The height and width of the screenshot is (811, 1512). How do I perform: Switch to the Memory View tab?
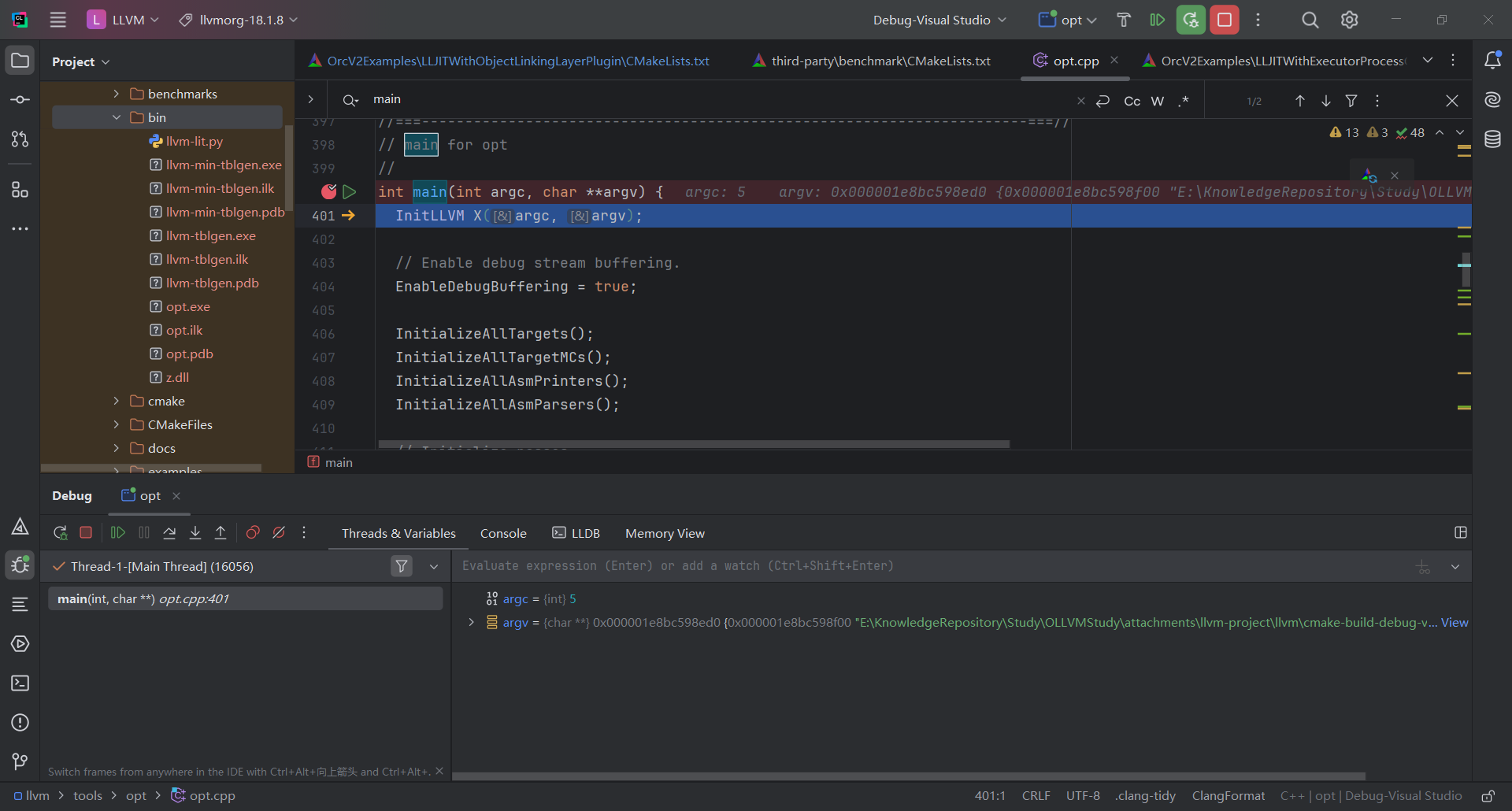click(665, 533)
